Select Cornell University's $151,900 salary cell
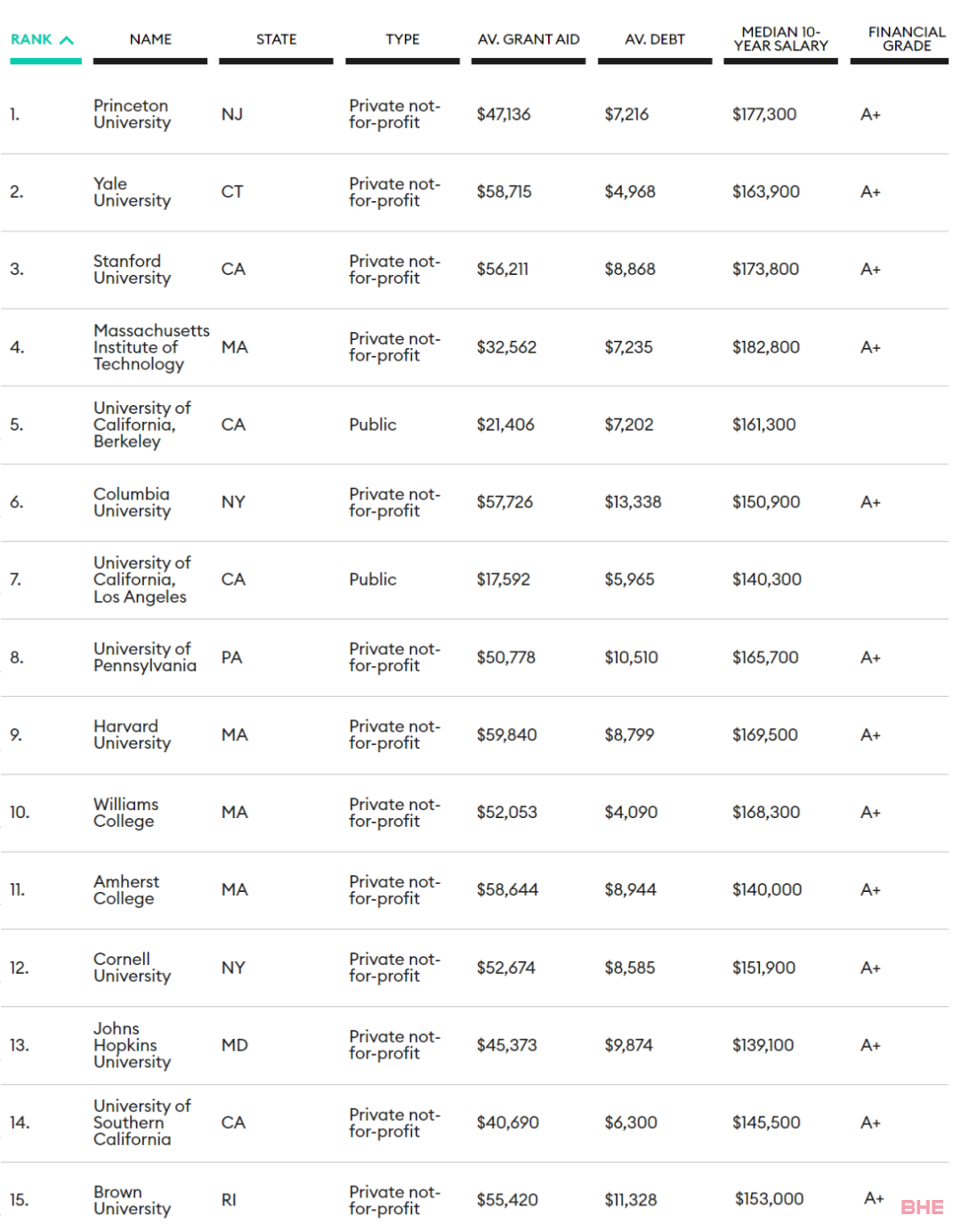 coord(763,968)
